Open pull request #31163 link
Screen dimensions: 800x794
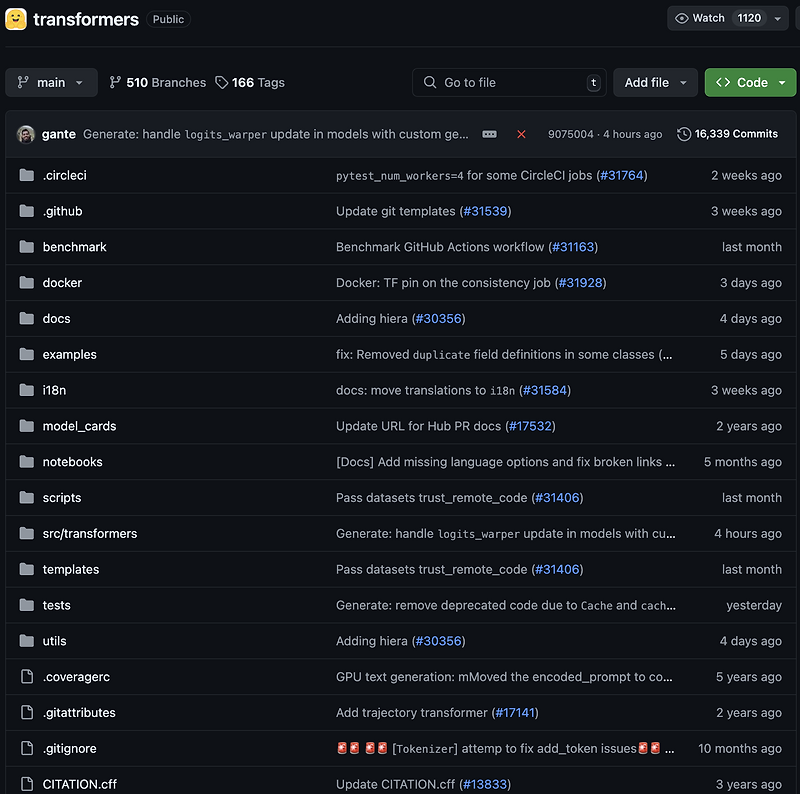click(573, 247)
